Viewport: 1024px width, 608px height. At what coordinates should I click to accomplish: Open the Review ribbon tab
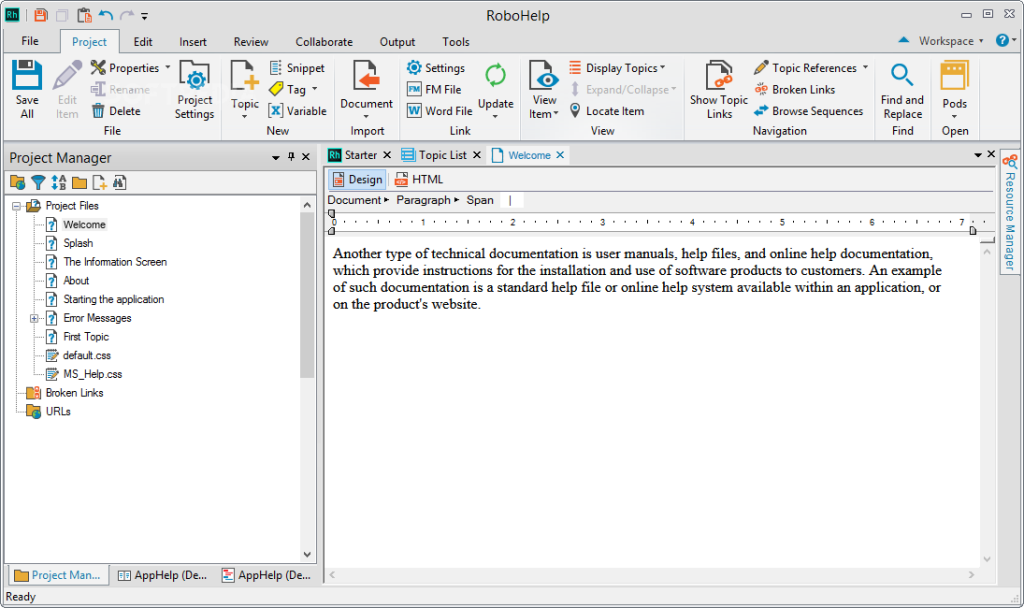(x=250, y=41)
